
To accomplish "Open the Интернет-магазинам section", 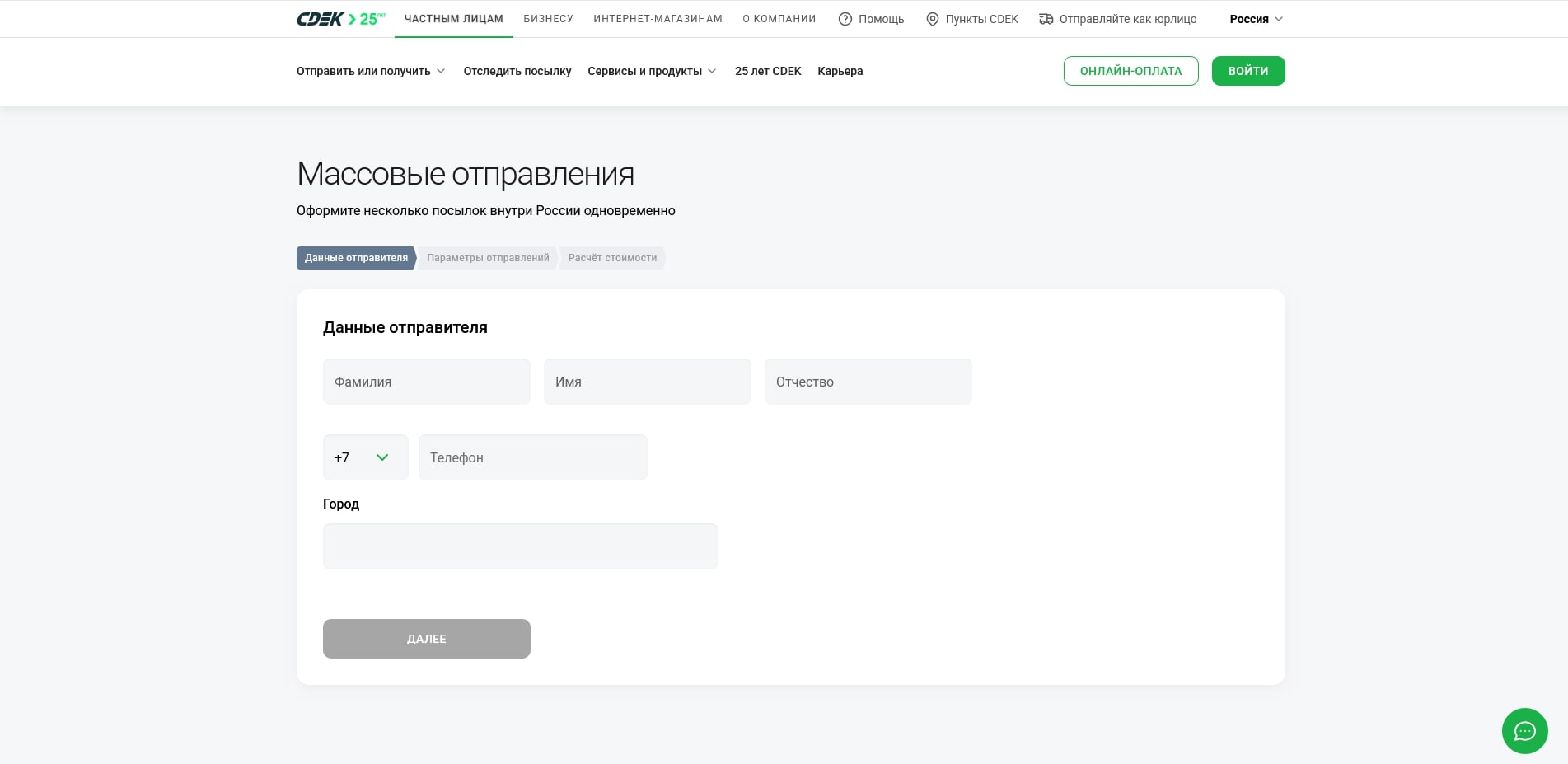I will pyautogui.click(x=658, y=19).
